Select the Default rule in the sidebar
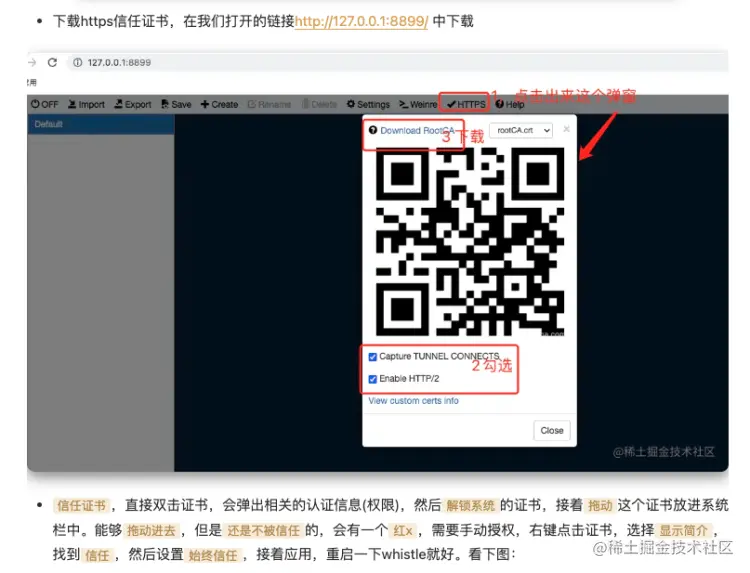This screenshot has width=750, height=573. [101, 124]
